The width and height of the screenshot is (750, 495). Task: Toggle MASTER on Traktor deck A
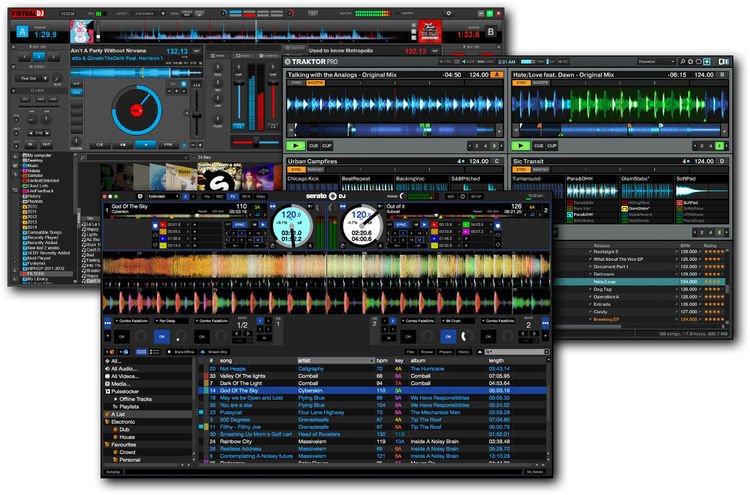315,83
